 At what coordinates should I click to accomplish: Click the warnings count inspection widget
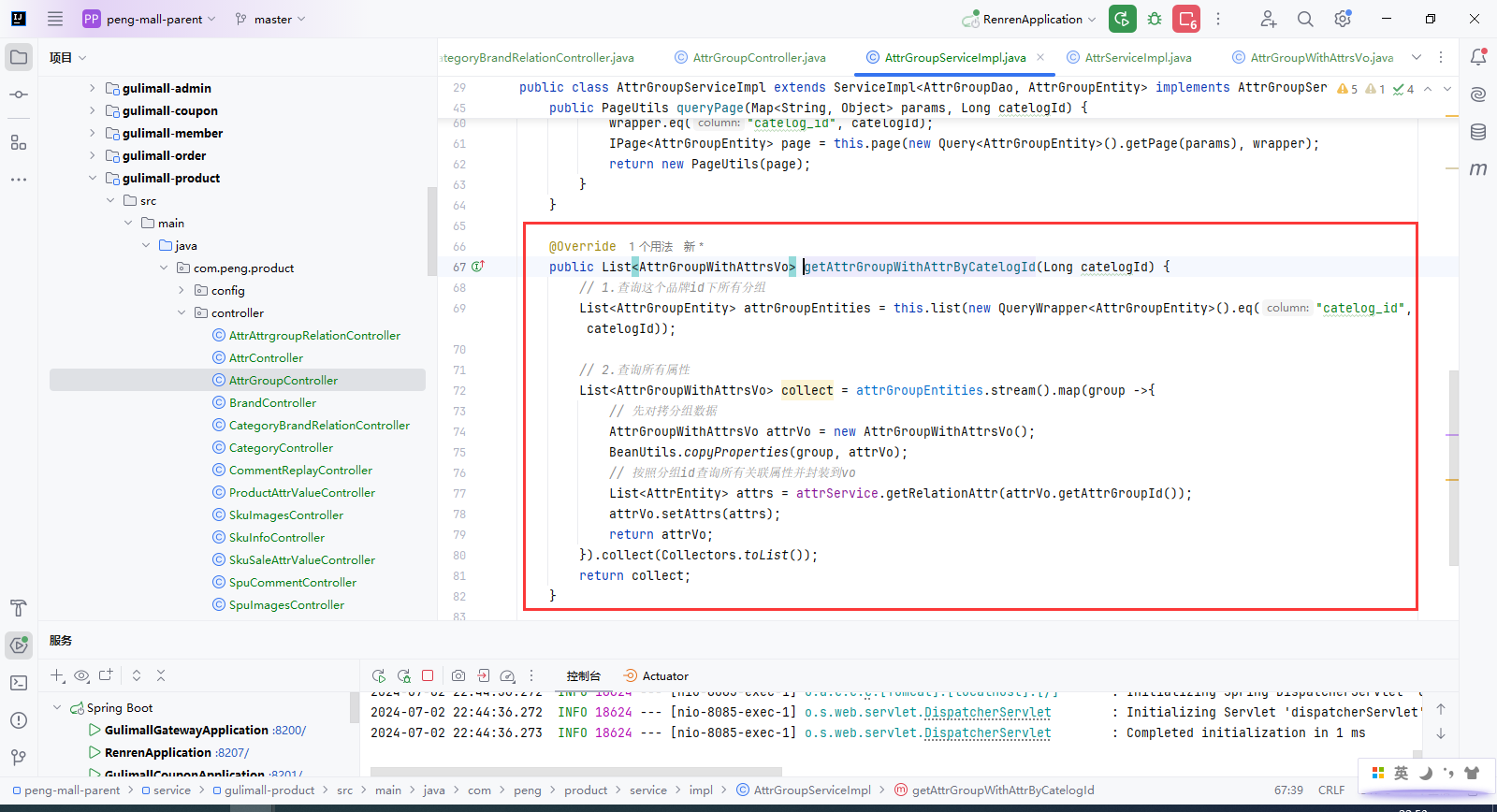1348,89
